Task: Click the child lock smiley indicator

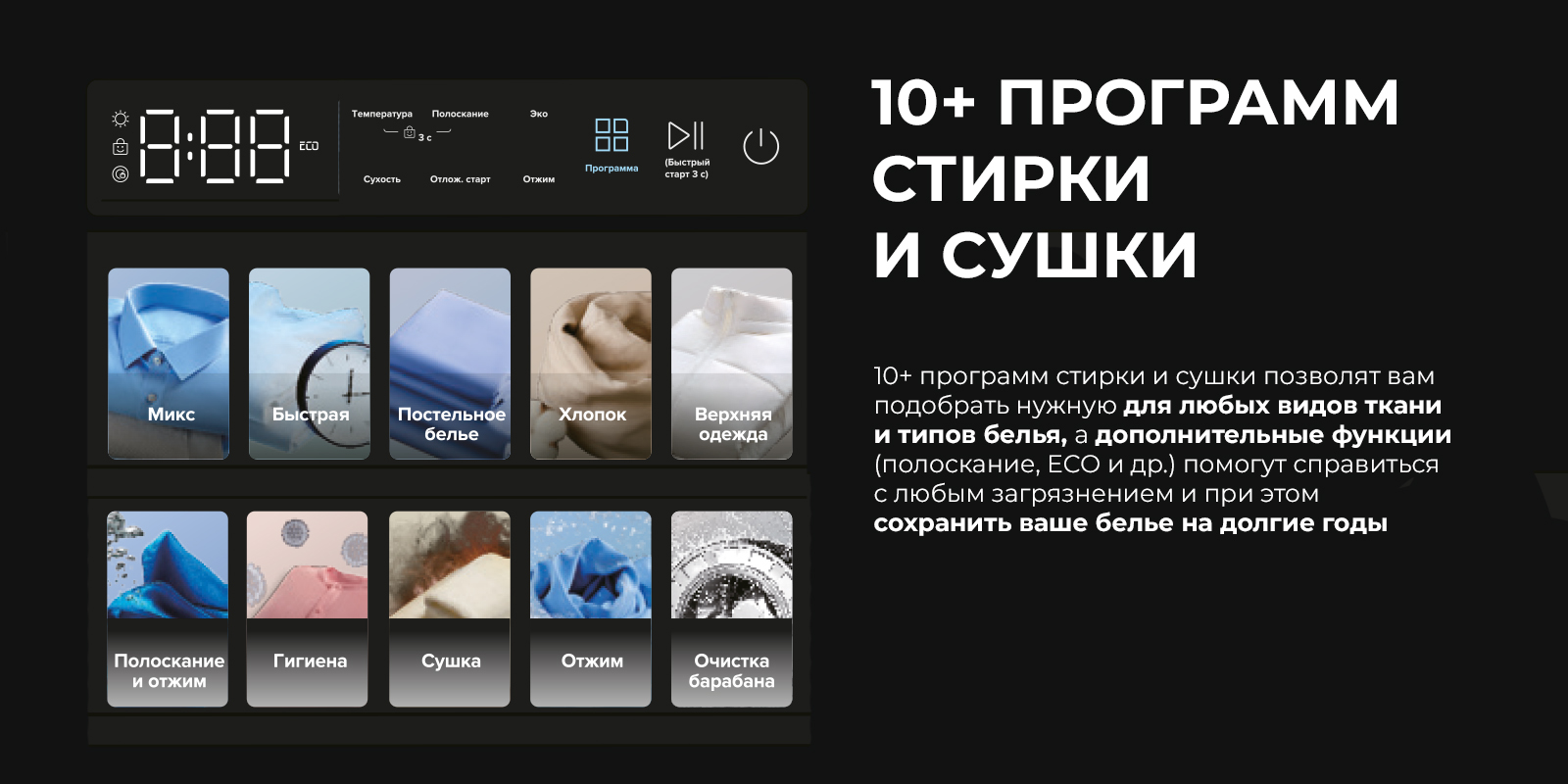Action: pyautogui.click(x=121, y=147)
